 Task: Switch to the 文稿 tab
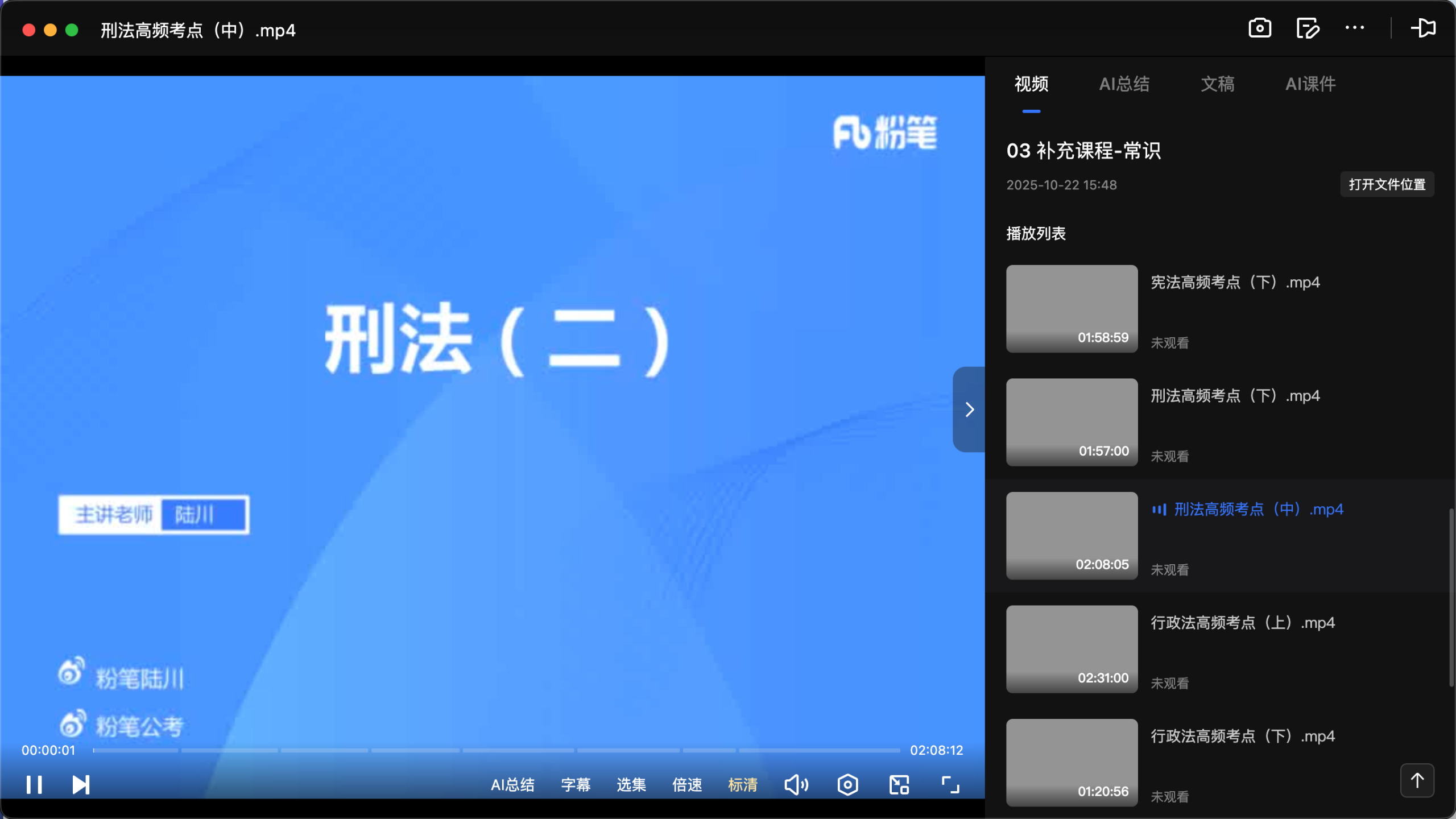coord(1218,84)
